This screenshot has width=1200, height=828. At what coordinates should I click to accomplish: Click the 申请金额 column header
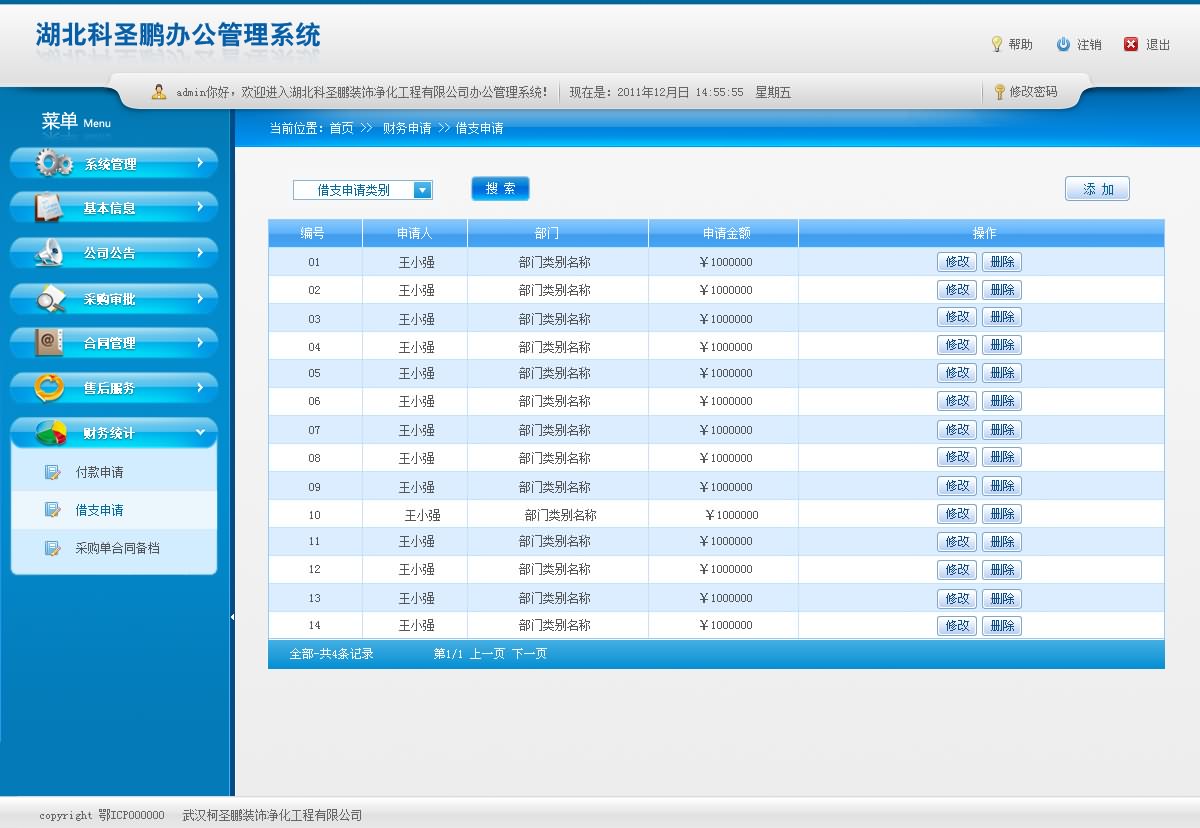pos(723,233)
